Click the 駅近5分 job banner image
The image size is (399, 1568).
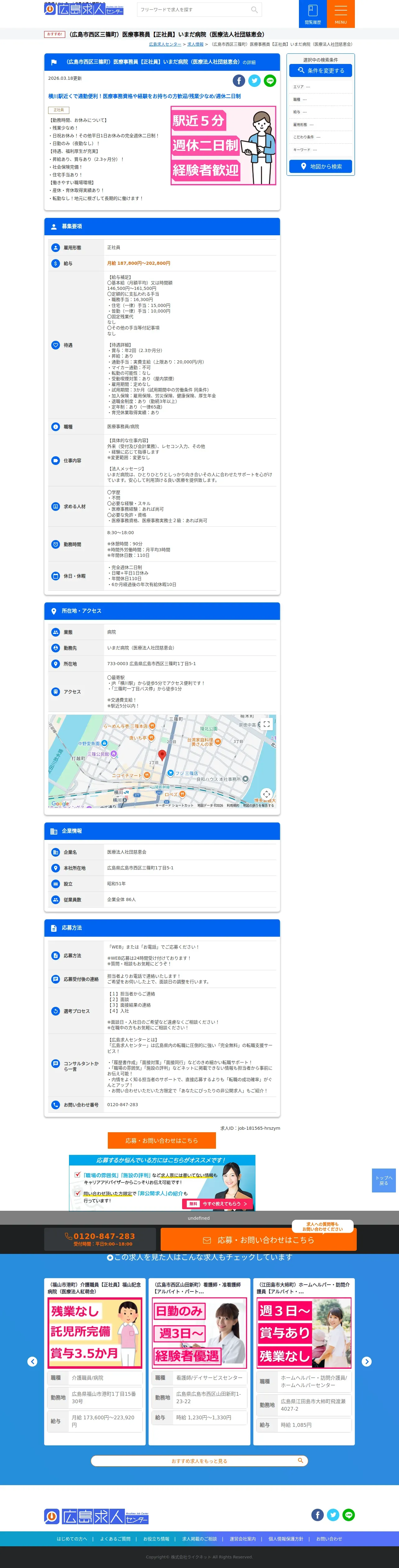(x=223, y=146)
